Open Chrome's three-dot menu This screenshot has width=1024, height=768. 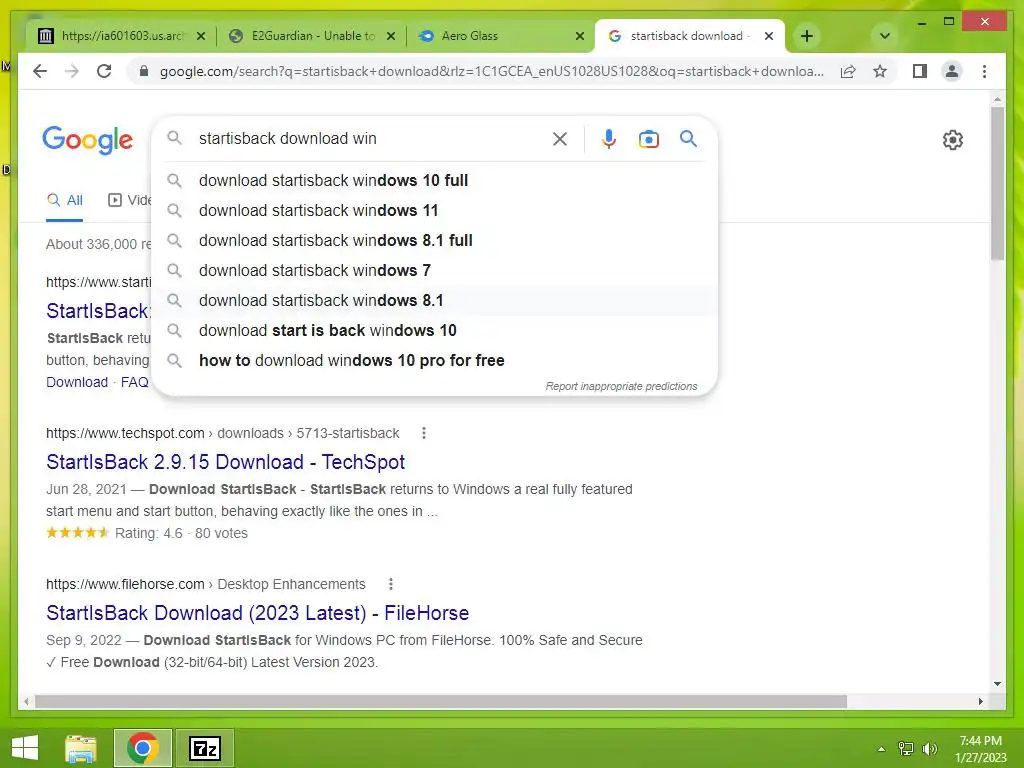click(984, 71)
